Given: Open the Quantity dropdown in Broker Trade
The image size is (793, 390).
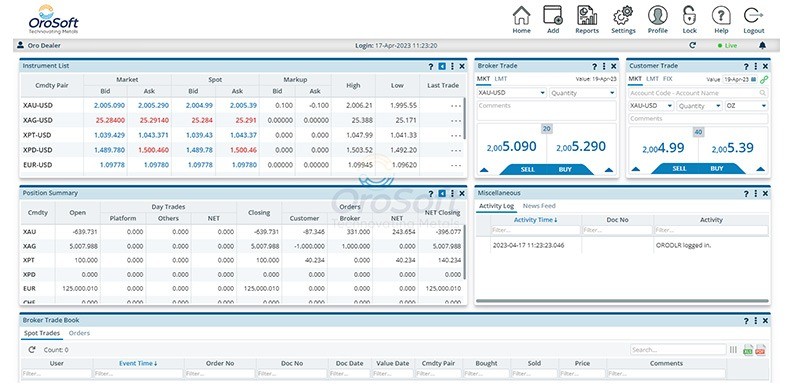Looking at the screenshot, I should [x=583, y=93].
